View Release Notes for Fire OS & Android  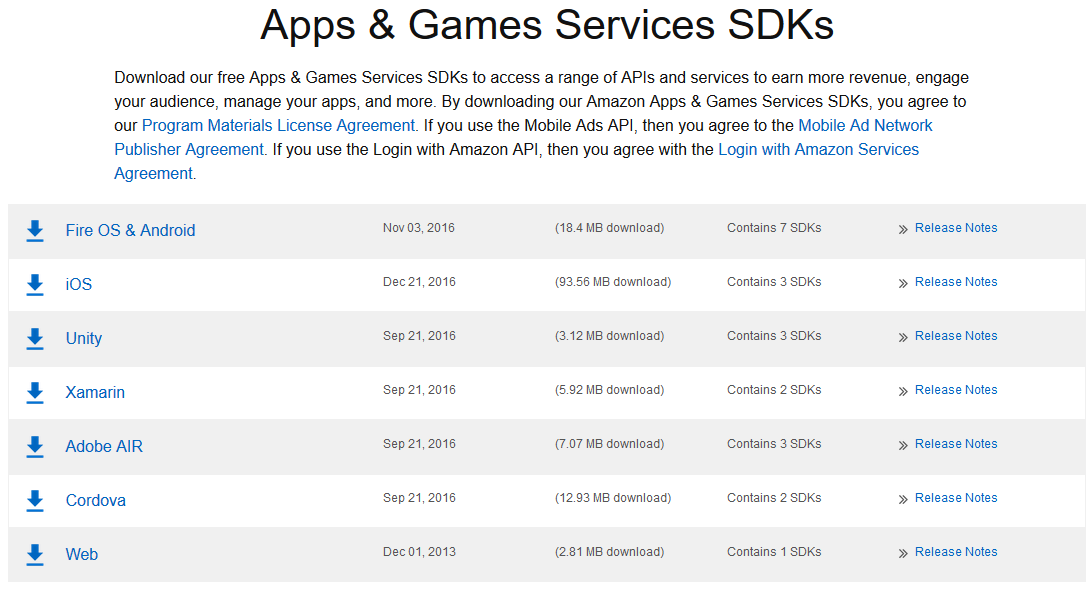click(956, 228)
